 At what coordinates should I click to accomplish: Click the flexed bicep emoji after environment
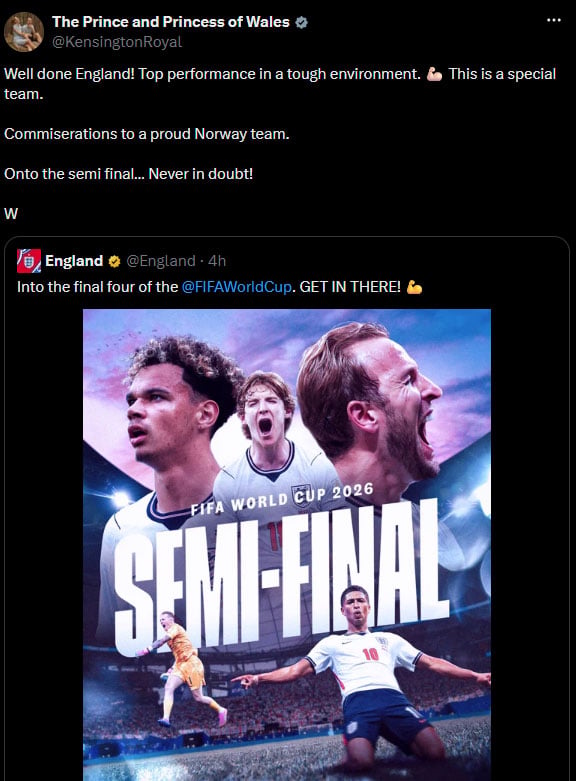click(434, 74)
